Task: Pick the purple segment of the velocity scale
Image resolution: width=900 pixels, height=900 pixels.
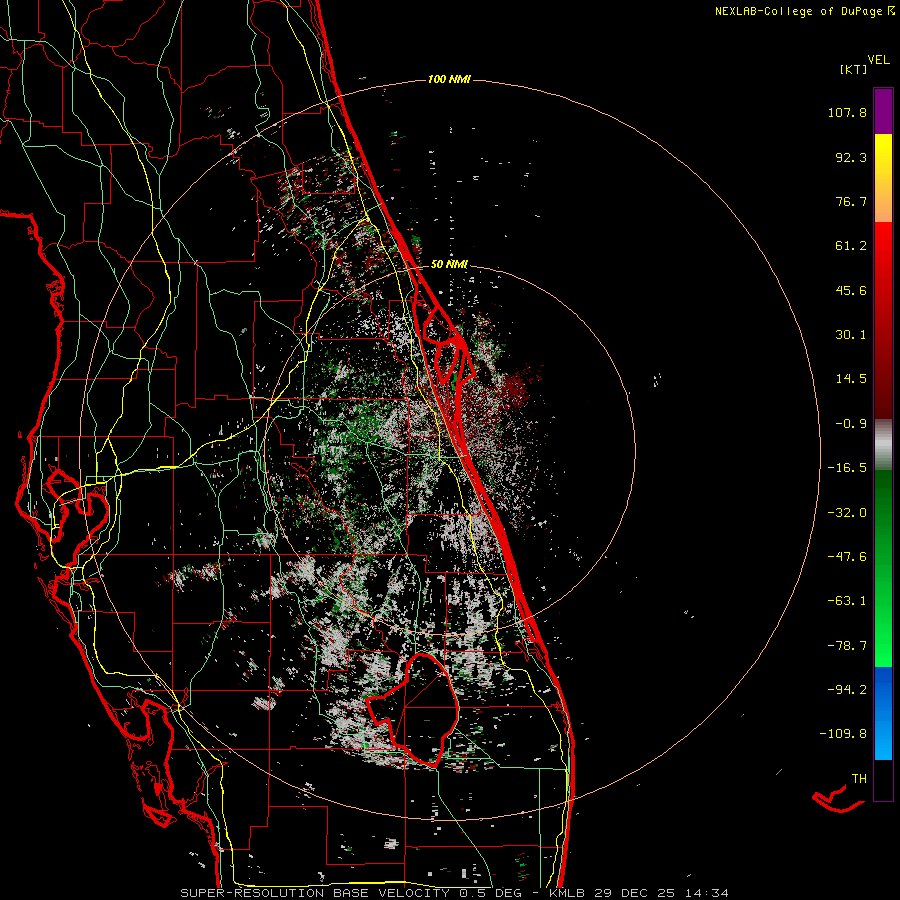Action: tap(883, 111)
